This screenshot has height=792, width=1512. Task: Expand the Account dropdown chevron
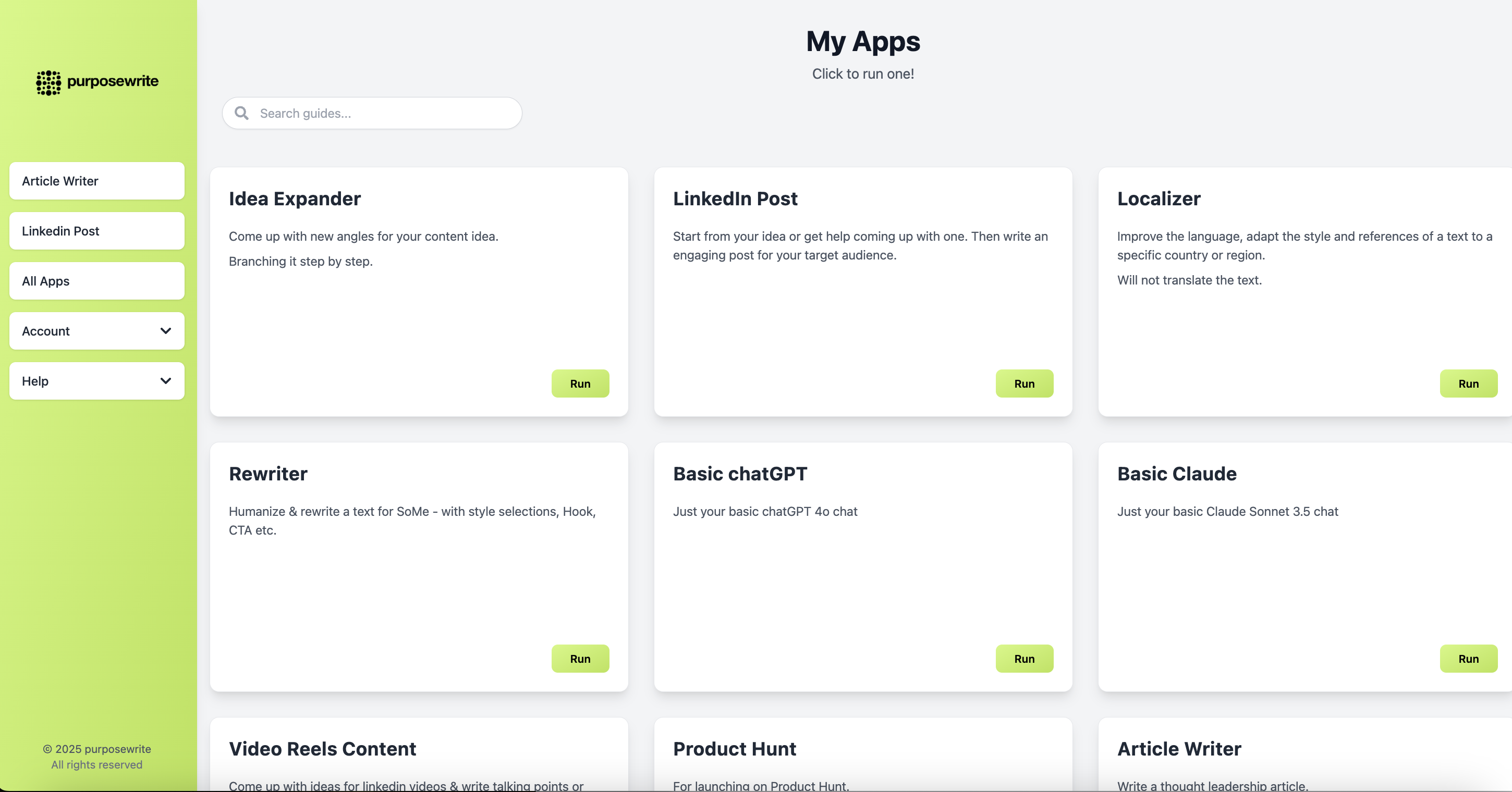(165, 331)
